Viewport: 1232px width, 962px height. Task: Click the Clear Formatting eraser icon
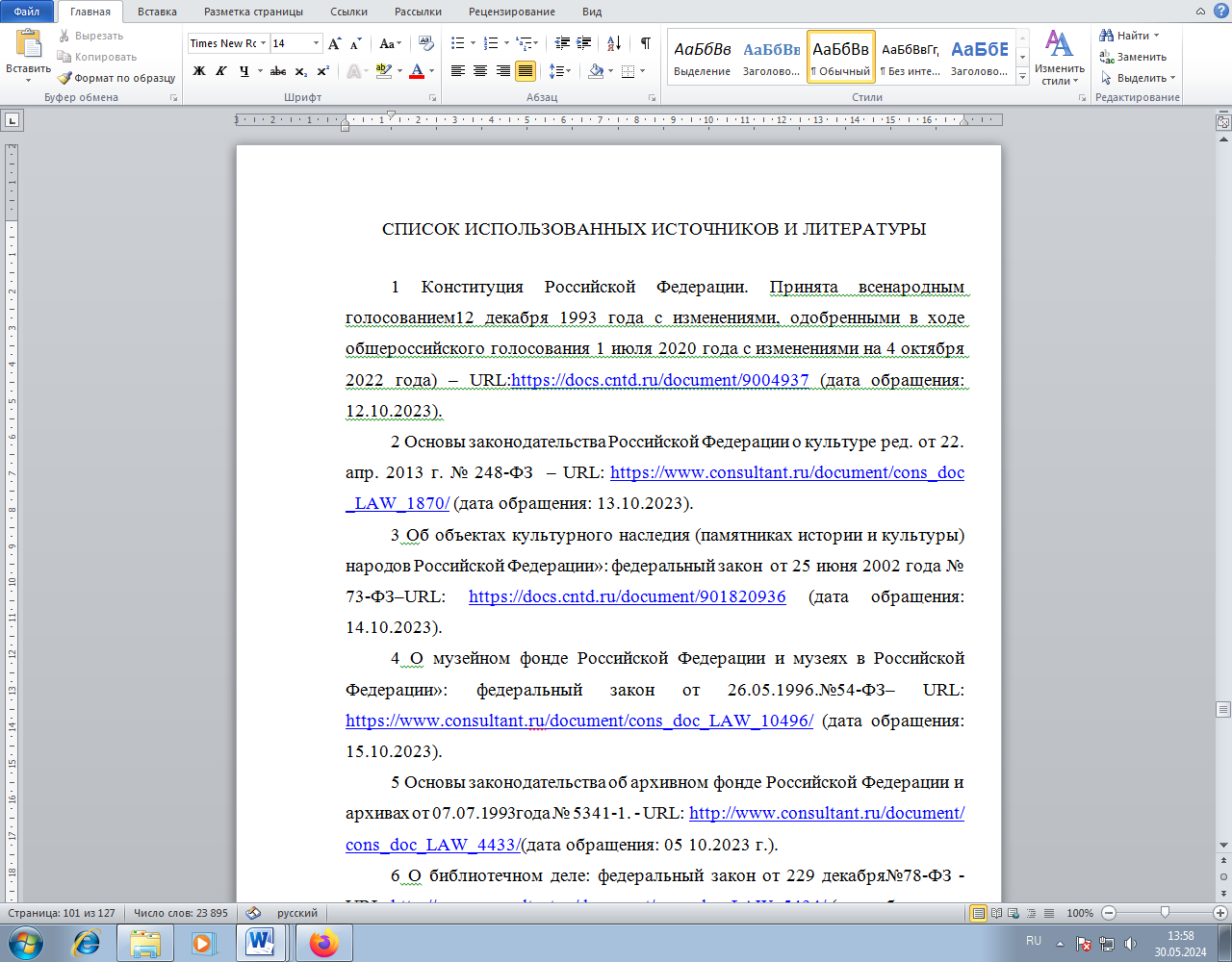tap(424, 43)
